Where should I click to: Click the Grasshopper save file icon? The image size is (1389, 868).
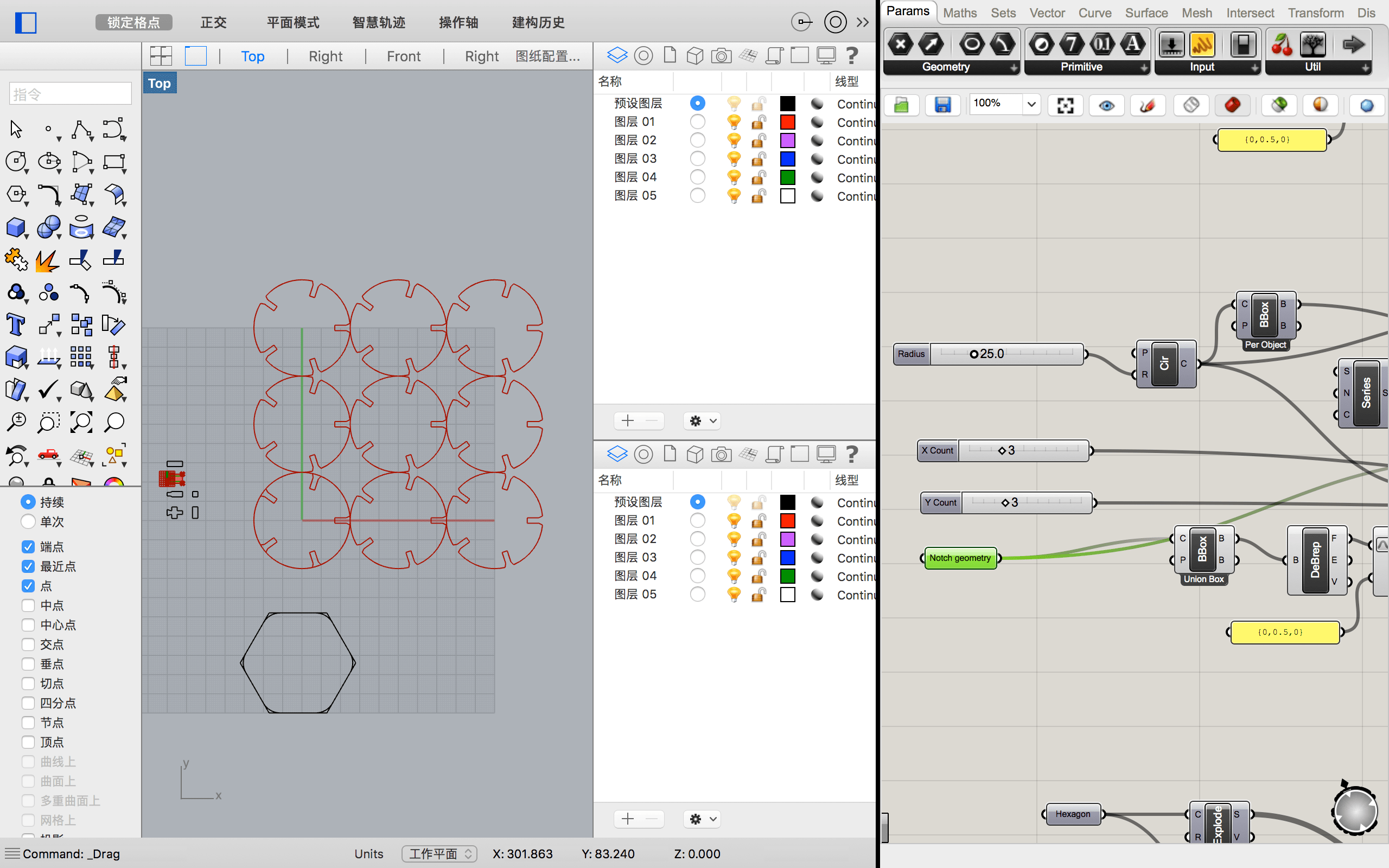942,105
